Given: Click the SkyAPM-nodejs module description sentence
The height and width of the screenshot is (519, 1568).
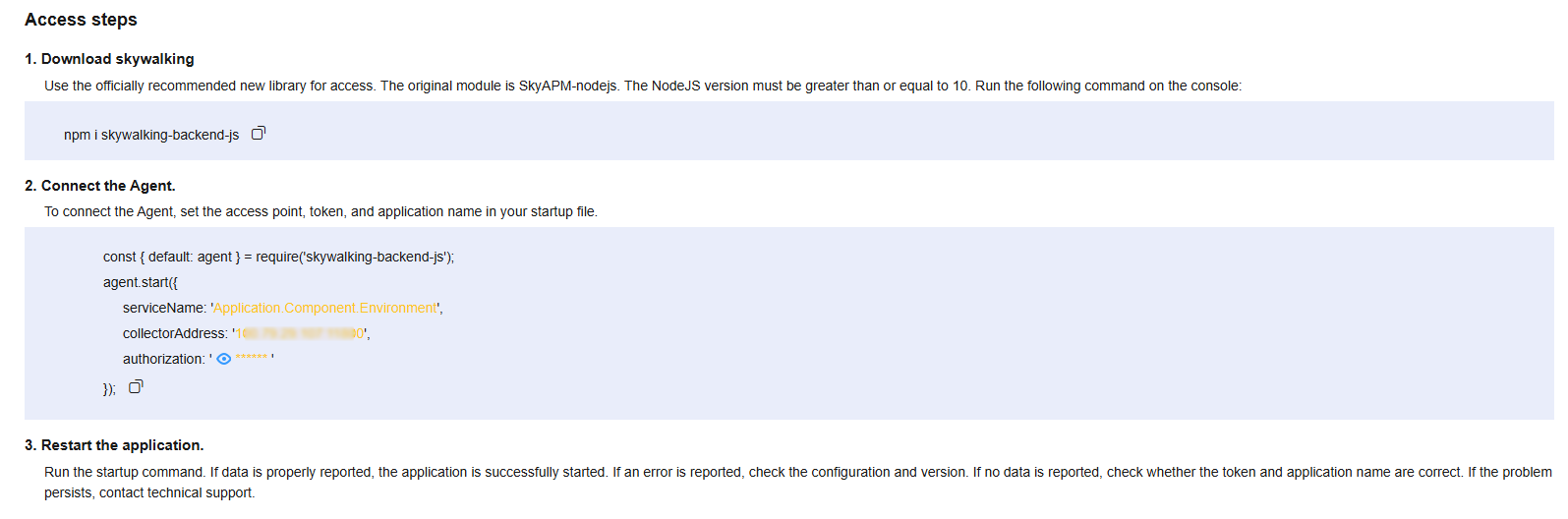Looking at the screenshot, I should [643, 86].
